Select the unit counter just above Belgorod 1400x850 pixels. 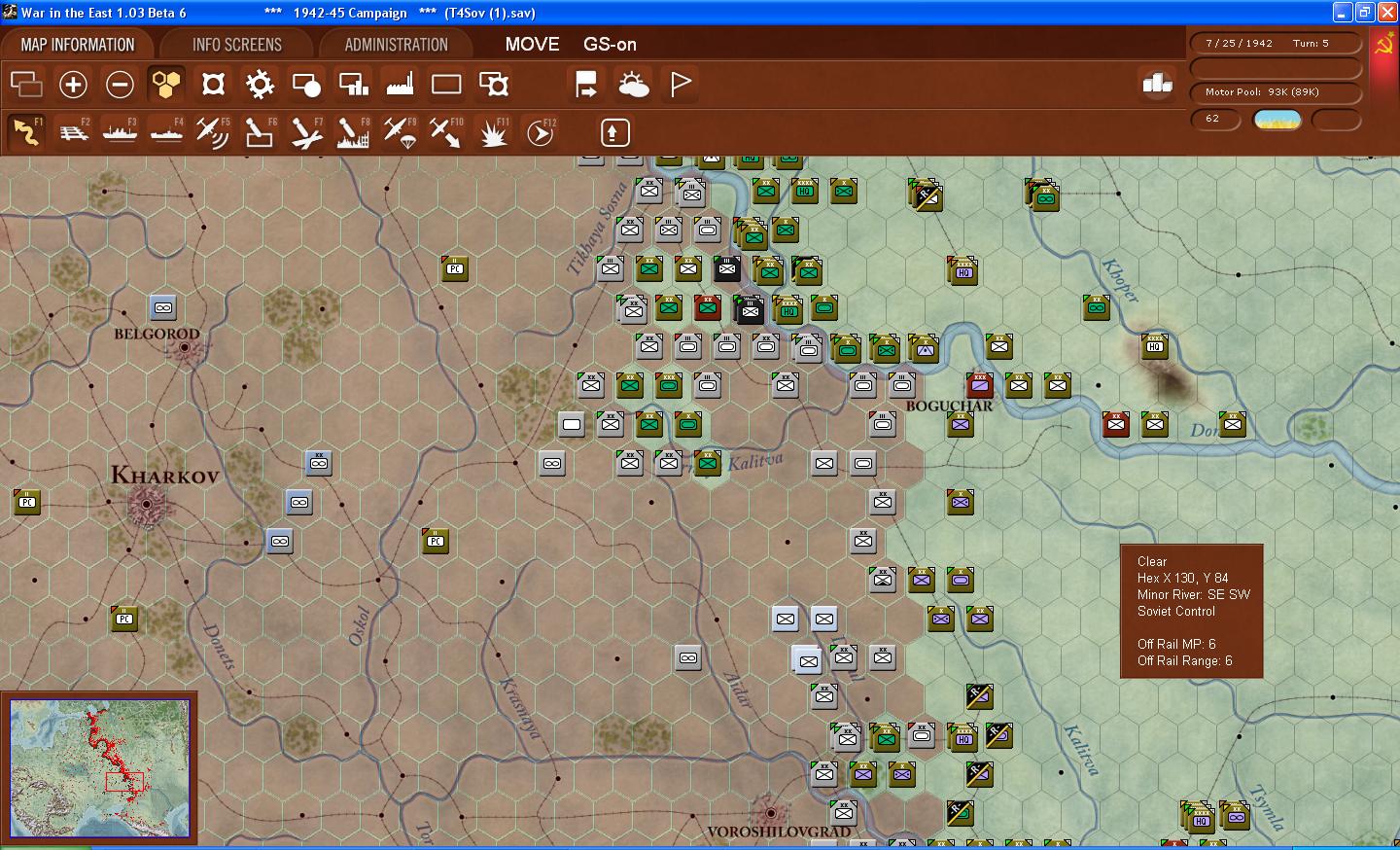(x=163, y=308)
